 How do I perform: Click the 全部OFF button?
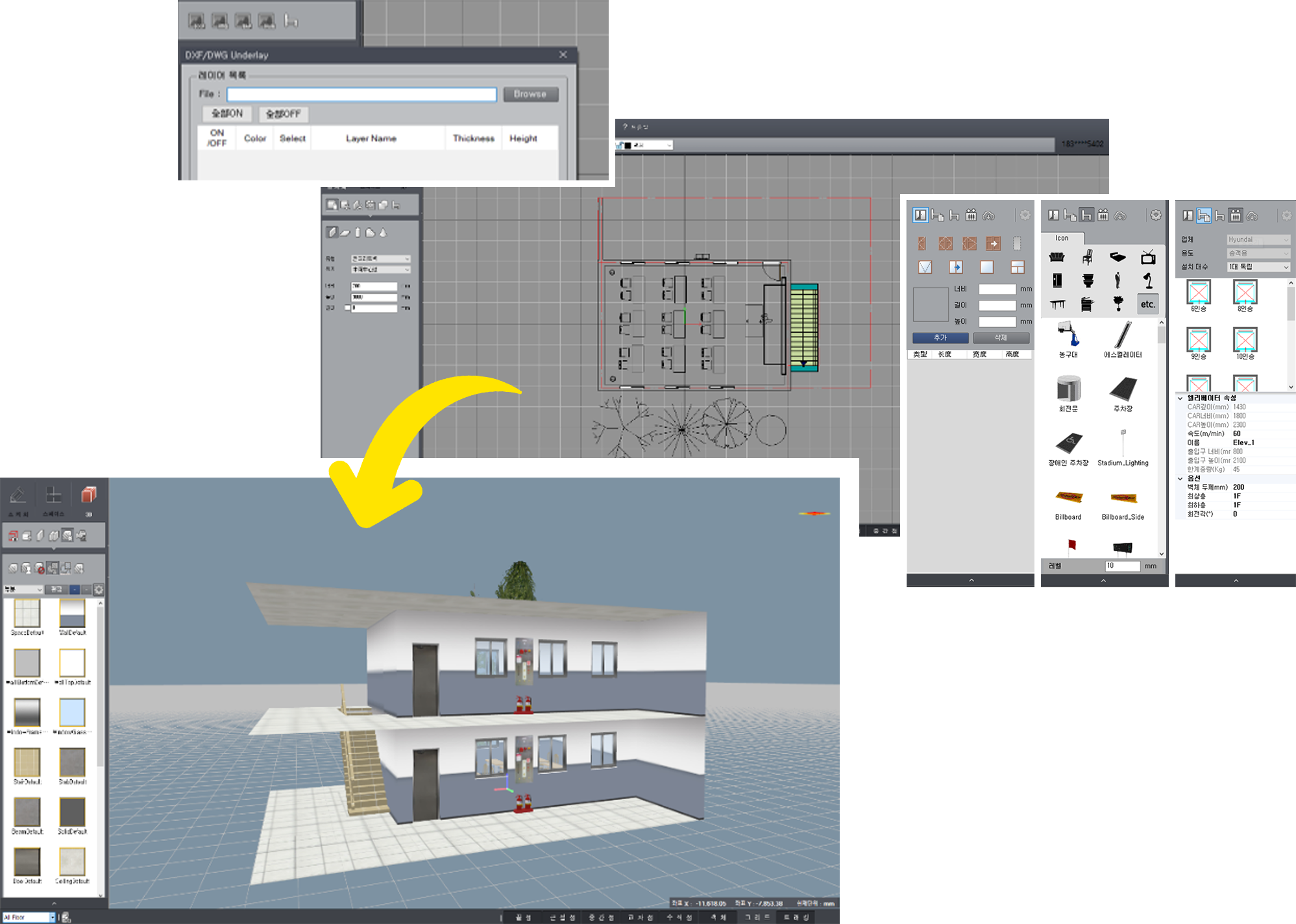[x=284, y=114]
